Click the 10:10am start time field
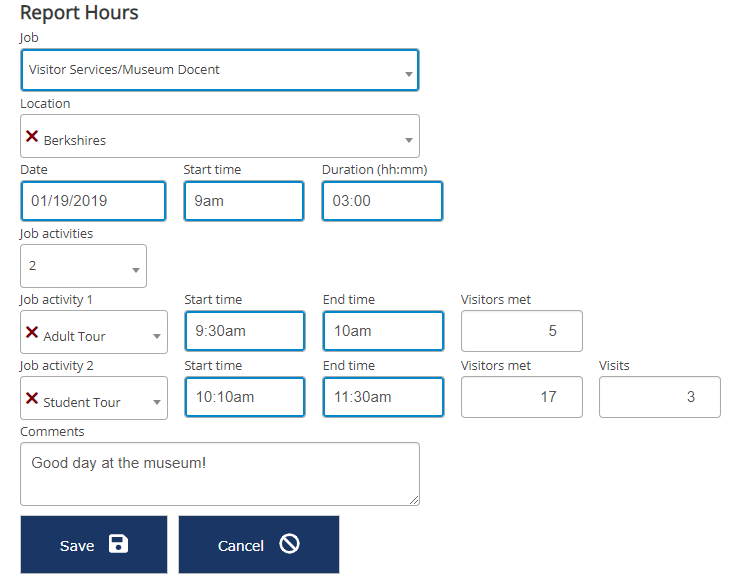The image size is (749, 582). [x=245, y=397]
